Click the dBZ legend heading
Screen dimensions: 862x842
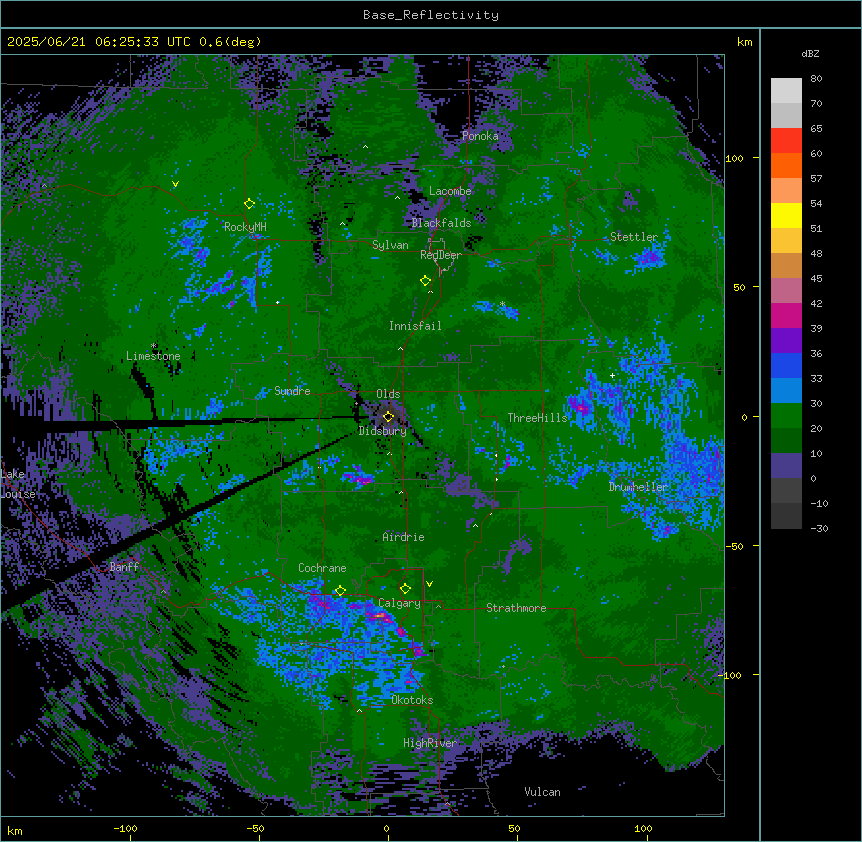click(810, 53)
